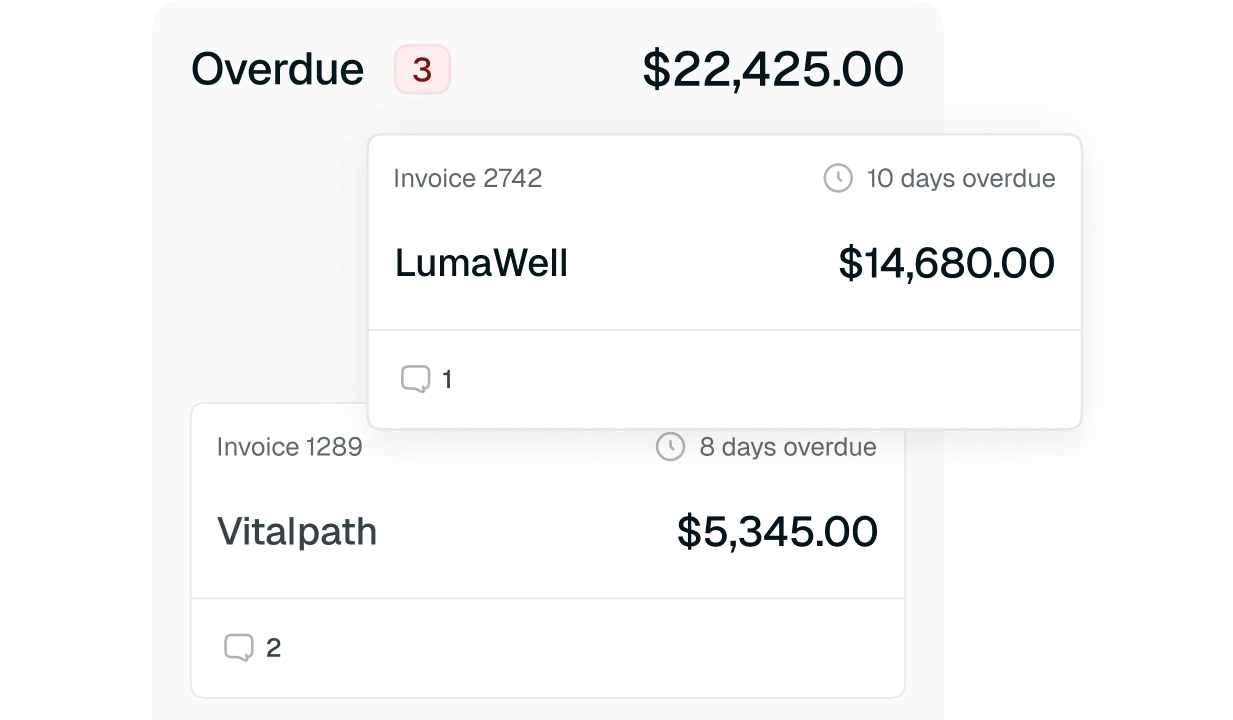Click the "8 days overdue" status text

pos(787,447)
